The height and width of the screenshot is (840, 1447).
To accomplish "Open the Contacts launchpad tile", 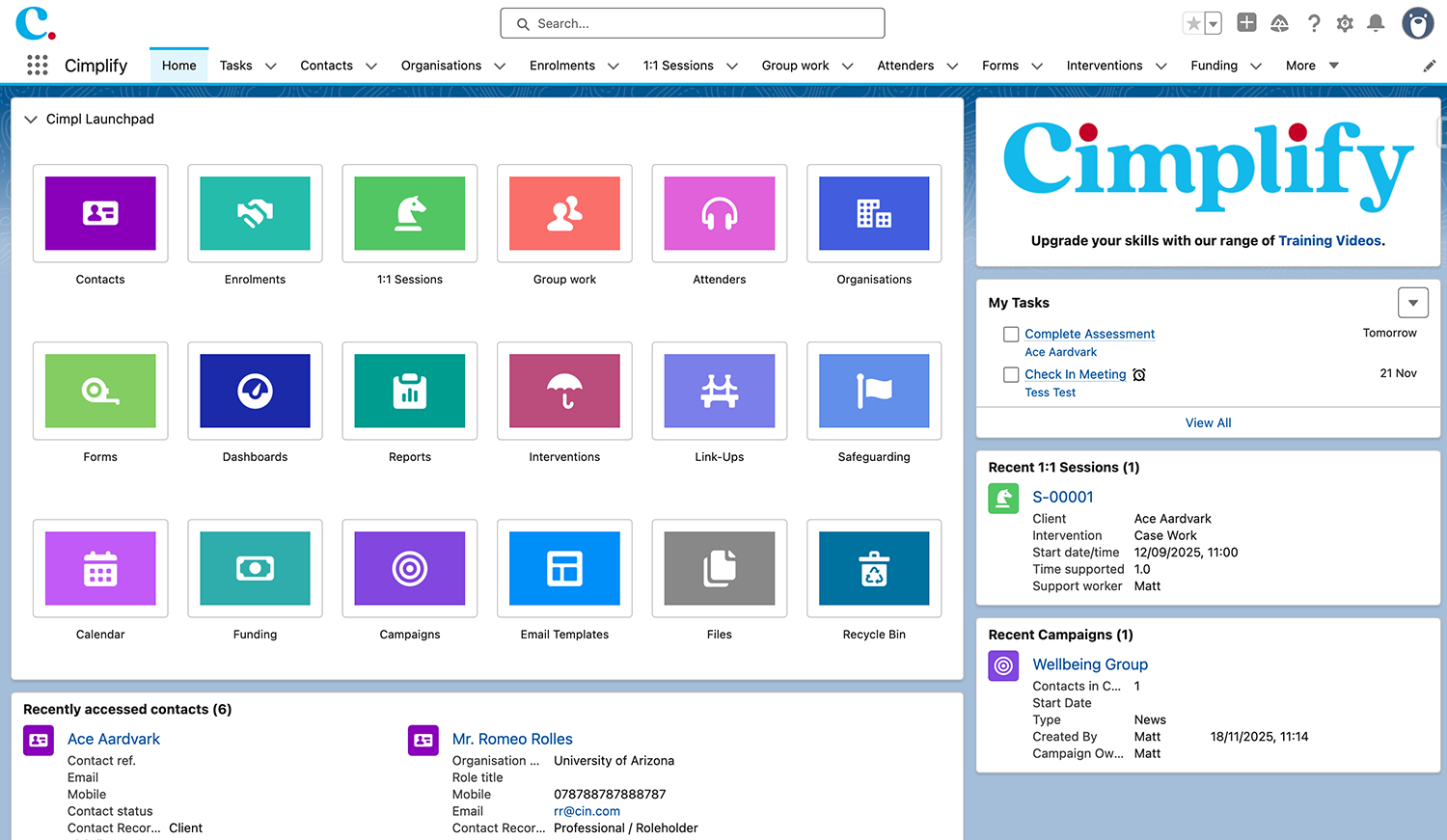I will tap(100, 213).
